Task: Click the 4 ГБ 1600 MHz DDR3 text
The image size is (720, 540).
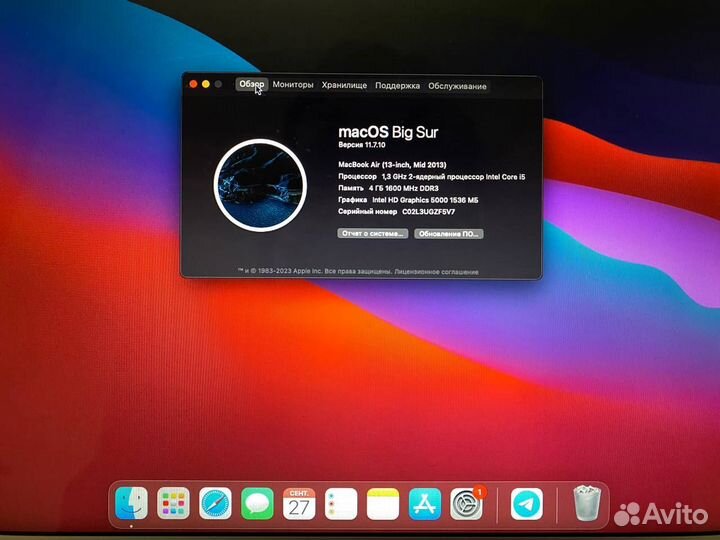Action: (x=404, y=188)
